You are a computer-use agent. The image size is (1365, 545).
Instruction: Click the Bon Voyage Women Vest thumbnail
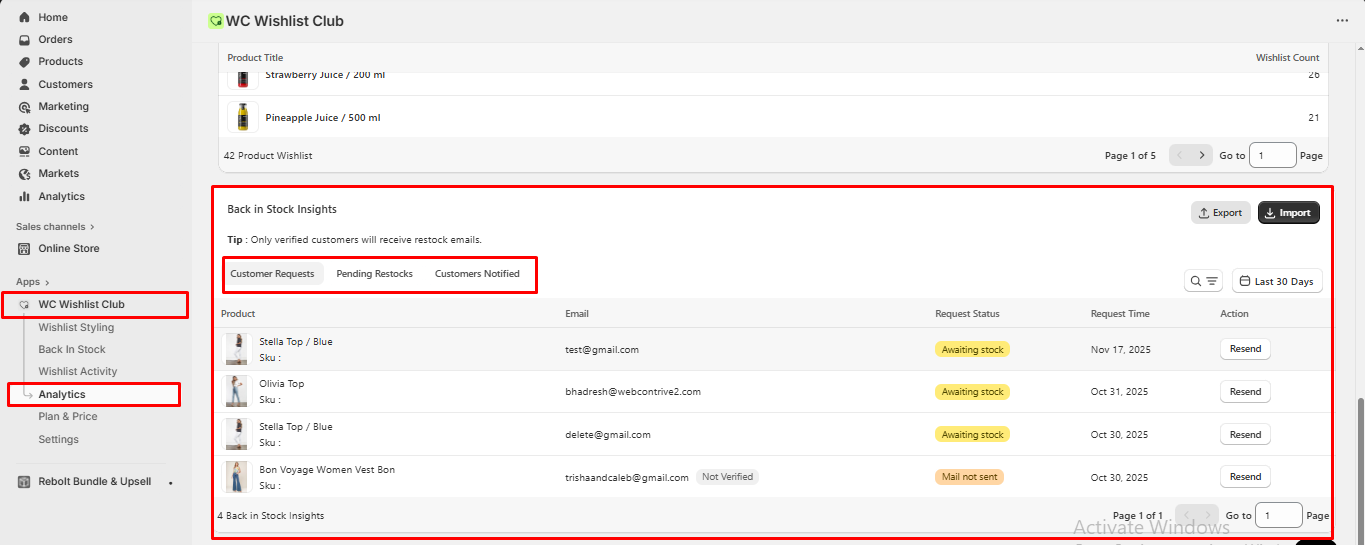click(x=237, y=477)
